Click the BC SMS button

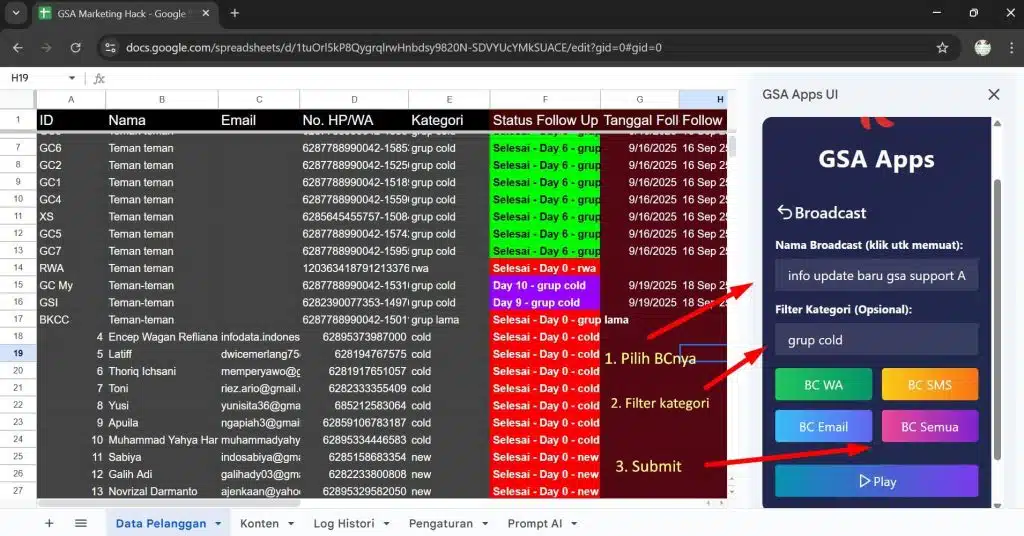click(929, 385)
